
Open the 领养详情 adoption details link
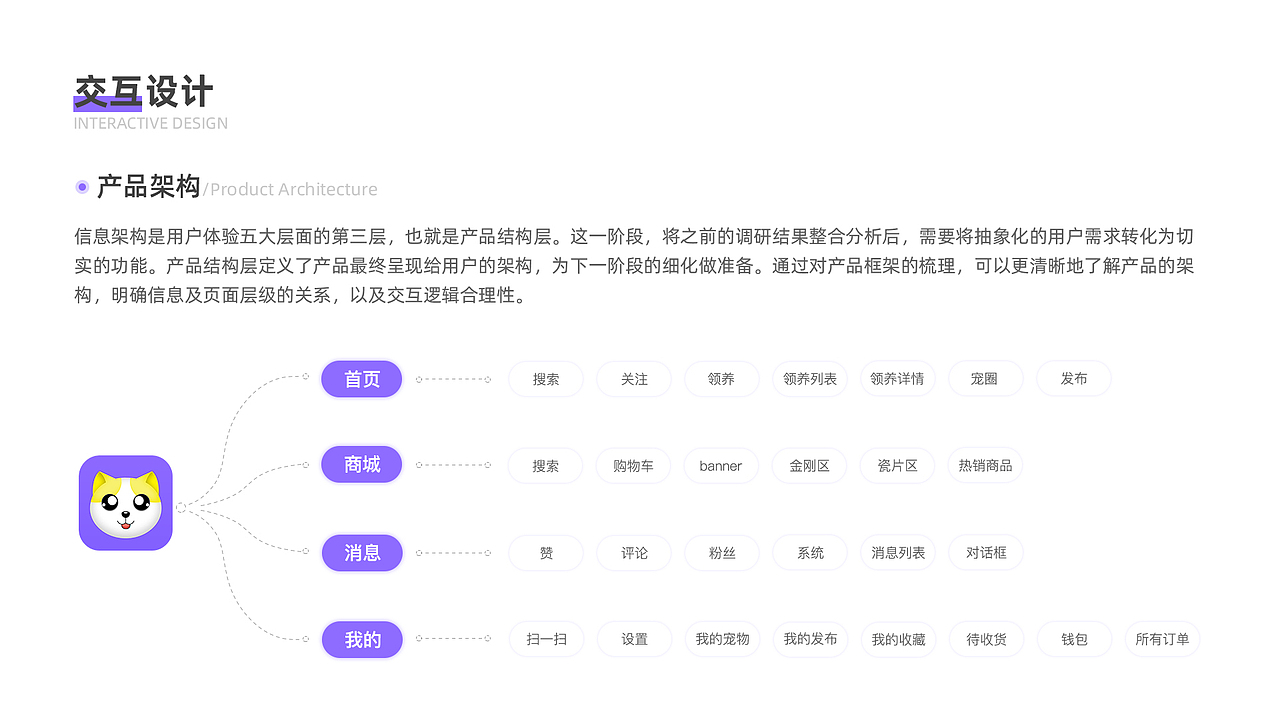coord(897,378)
